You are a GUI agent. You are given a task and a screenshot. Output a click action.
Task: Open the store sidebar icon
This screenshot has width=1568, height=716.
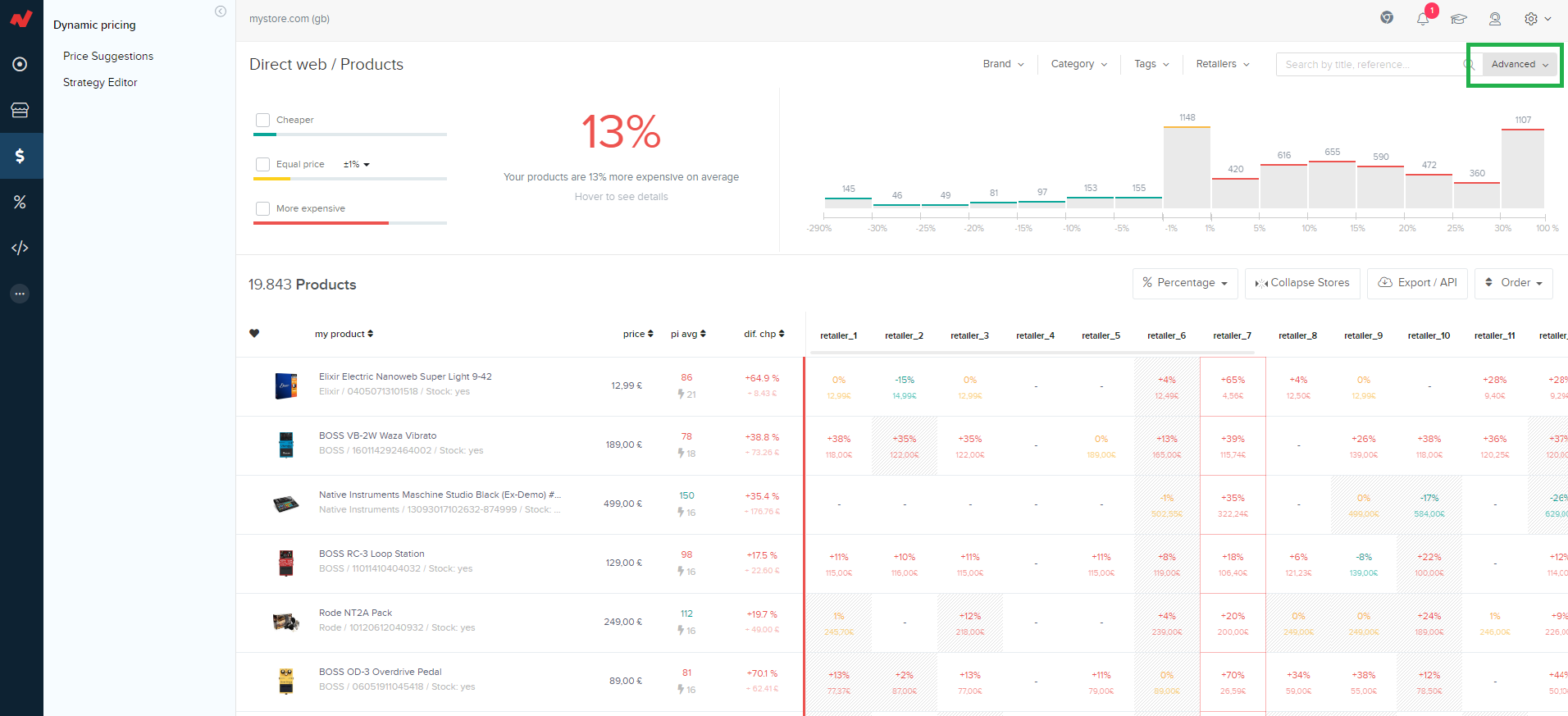click(x=21, y=110)
